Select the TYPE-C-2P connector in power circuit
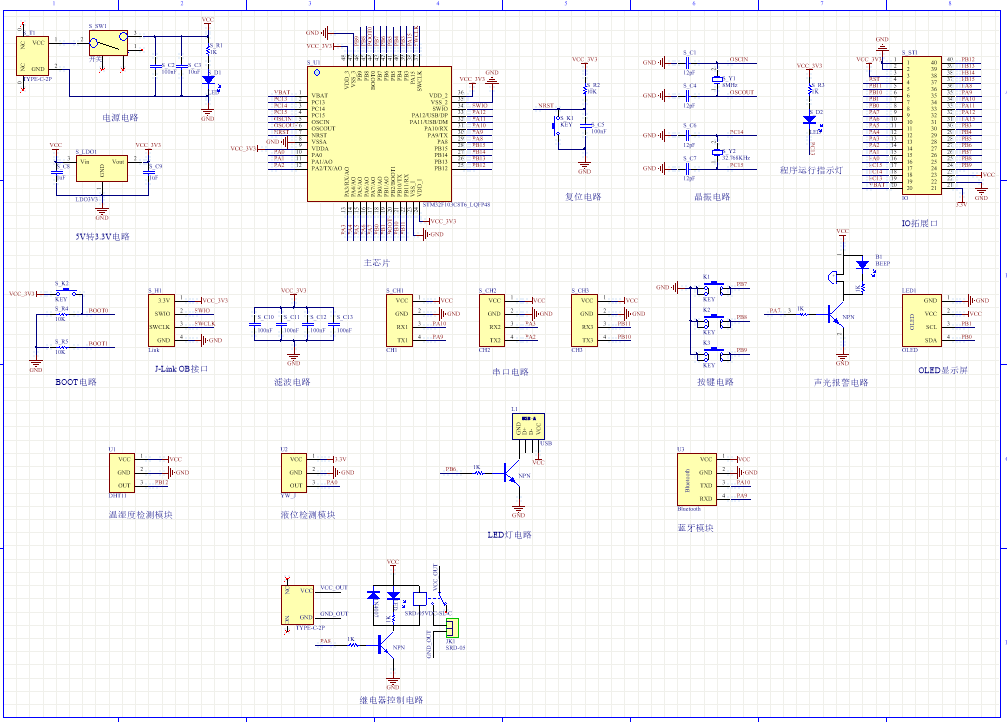The width and height of the screenshot is (1007, 722). click(x=32, y=55)
